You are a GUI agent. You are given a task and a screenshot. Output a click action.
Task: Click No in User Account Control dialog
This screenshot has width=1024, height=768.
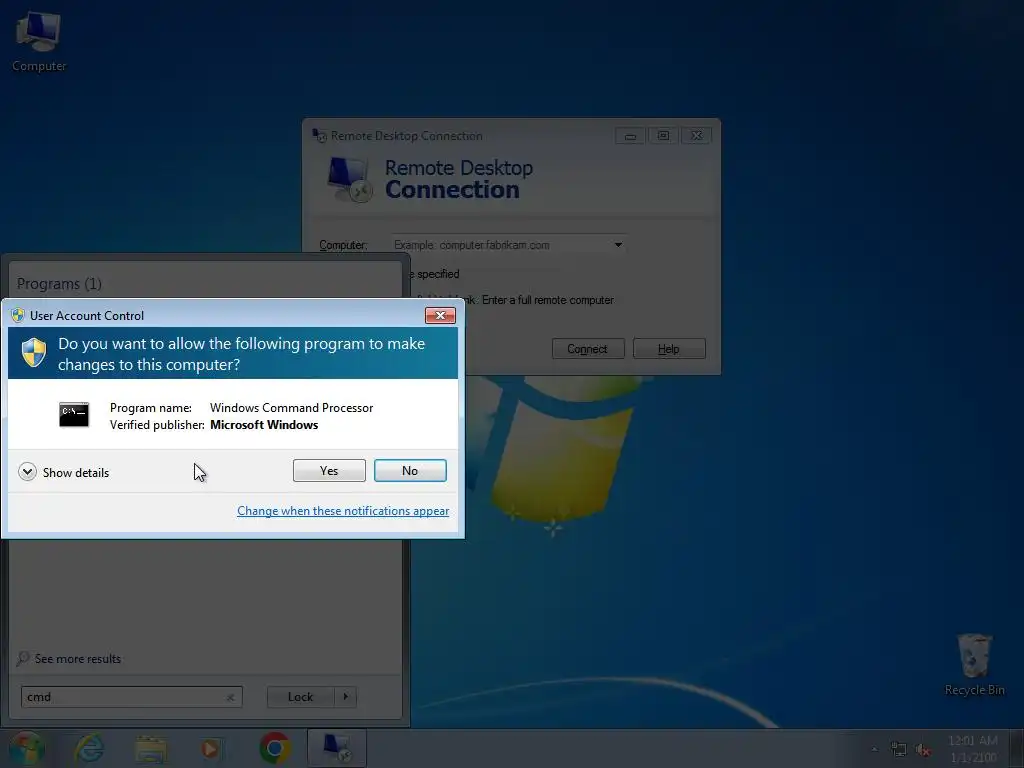(410, 470)
